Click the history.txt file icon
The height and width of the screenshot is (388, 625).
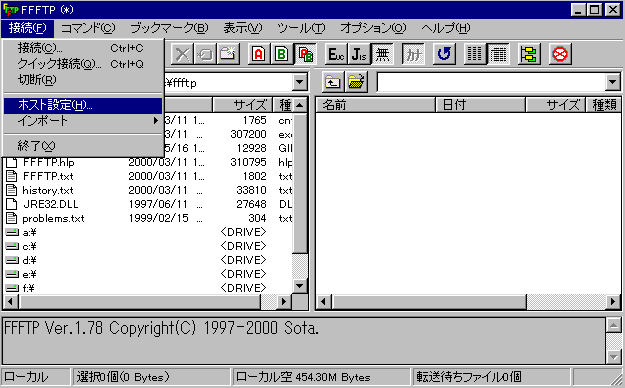(12, 190)
